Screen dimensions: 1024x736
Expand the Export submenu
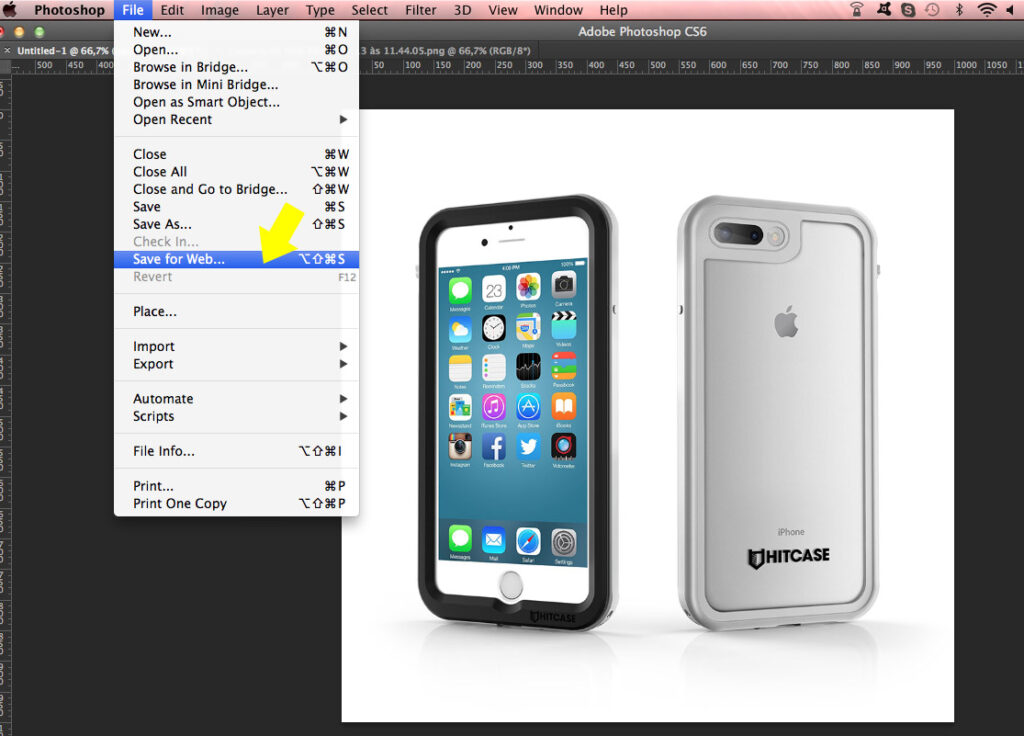point(236,364)
